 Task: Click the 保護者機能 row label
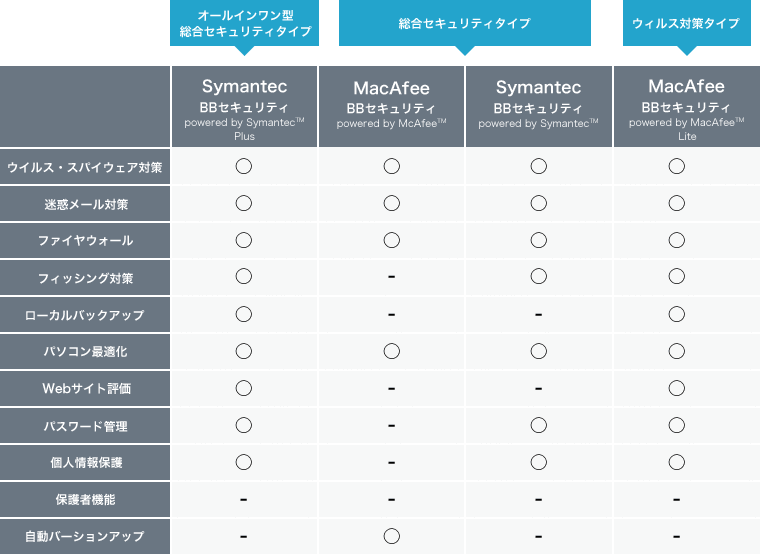tap(84, 499)
